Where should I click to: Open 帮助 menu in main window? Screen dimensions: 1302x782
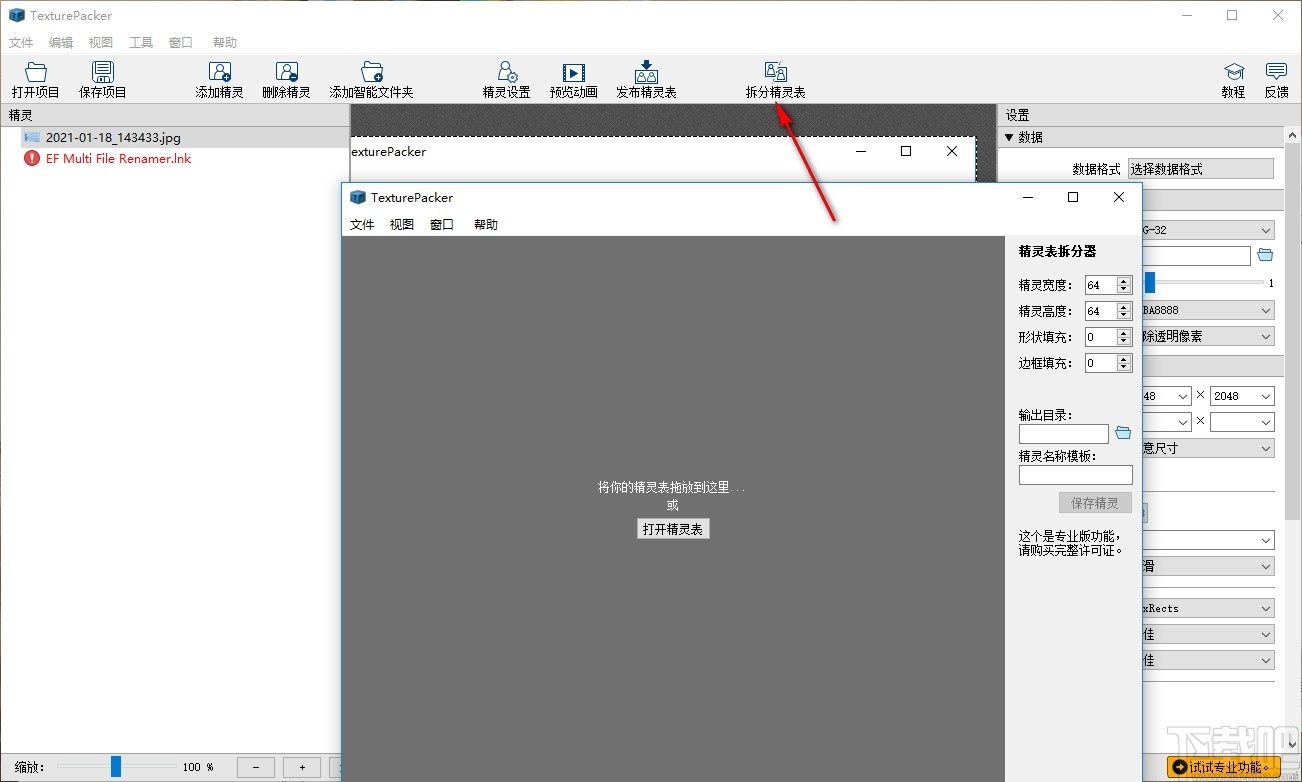(225, 43)
